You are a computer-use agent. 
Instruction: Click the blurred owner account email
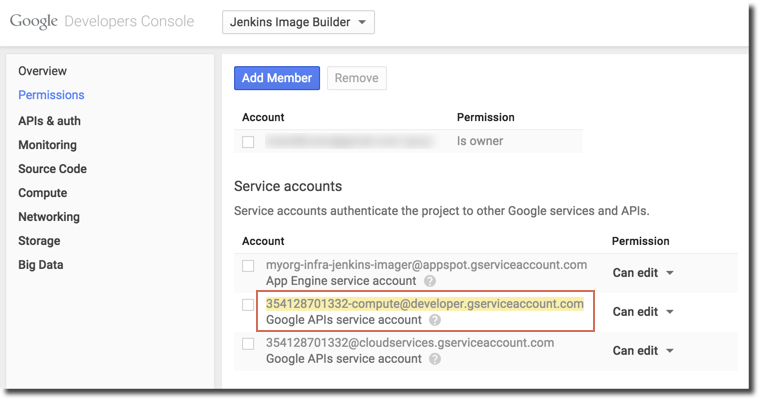[x=349, y=142]
